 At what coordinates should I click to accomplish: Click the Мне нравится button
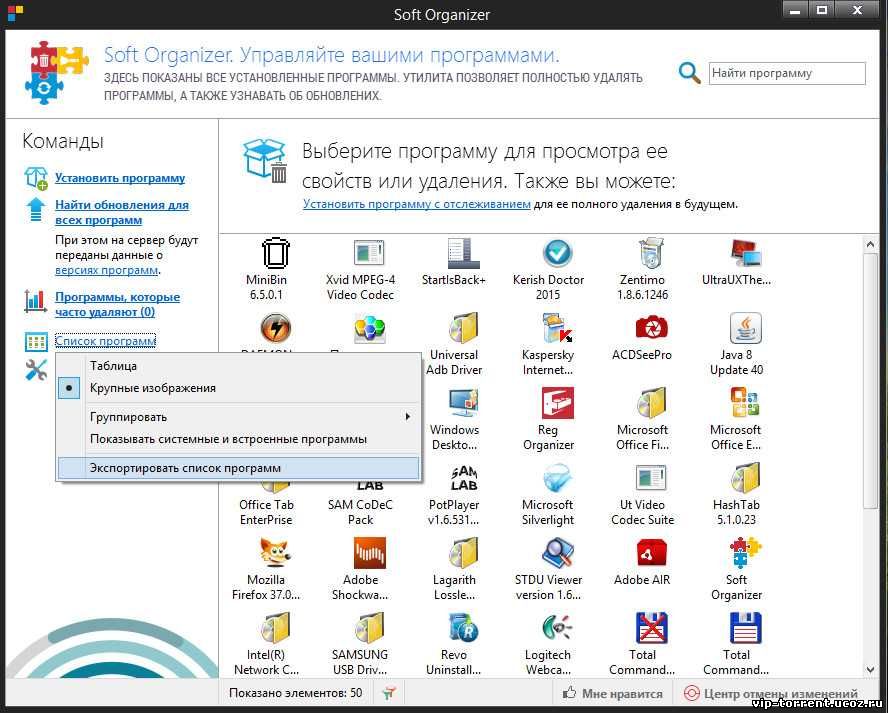[612, 693]
